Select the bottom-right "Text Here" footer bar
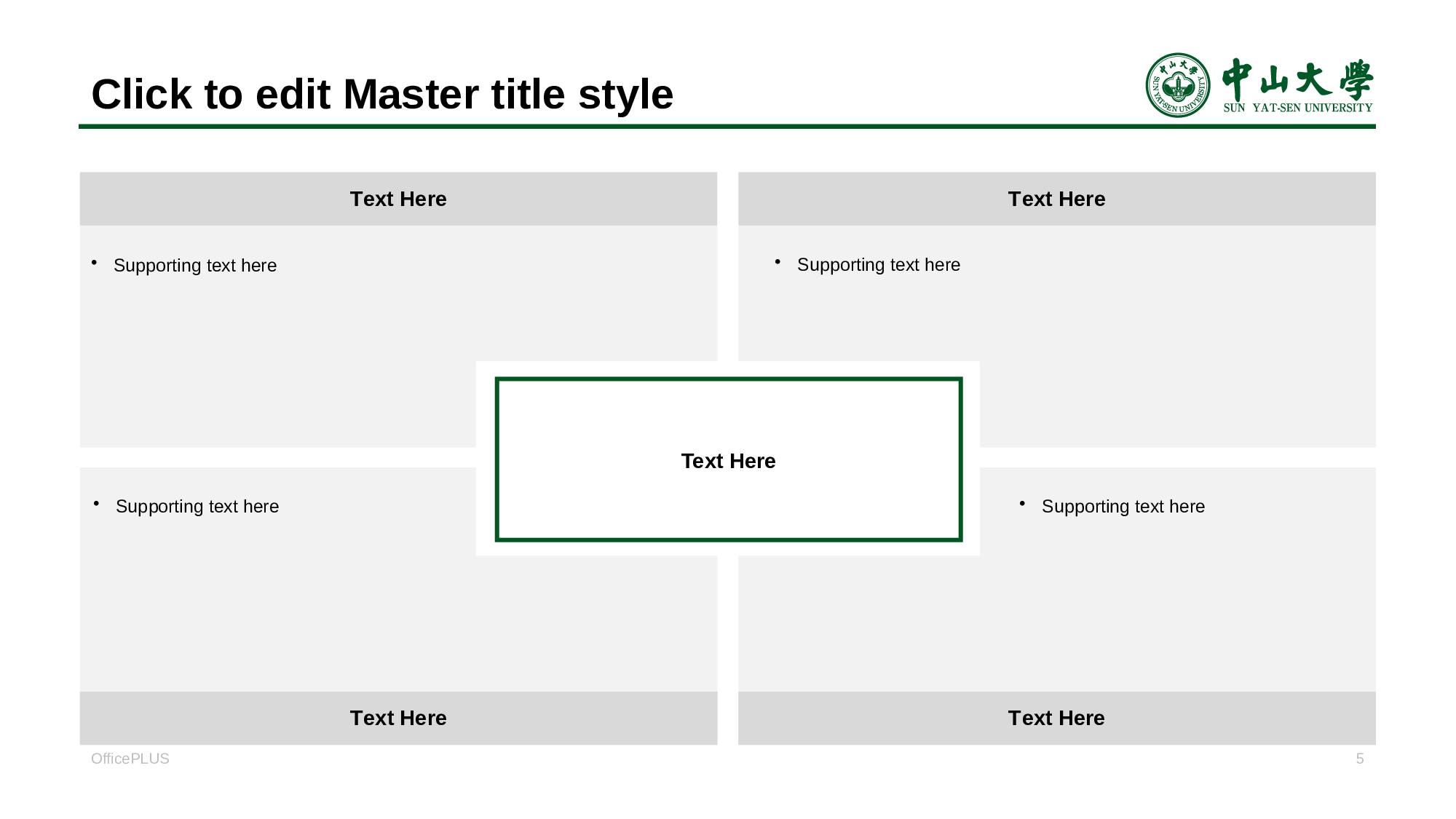This screenshot has width=1456, height=819. click(x=1056, y=718)
